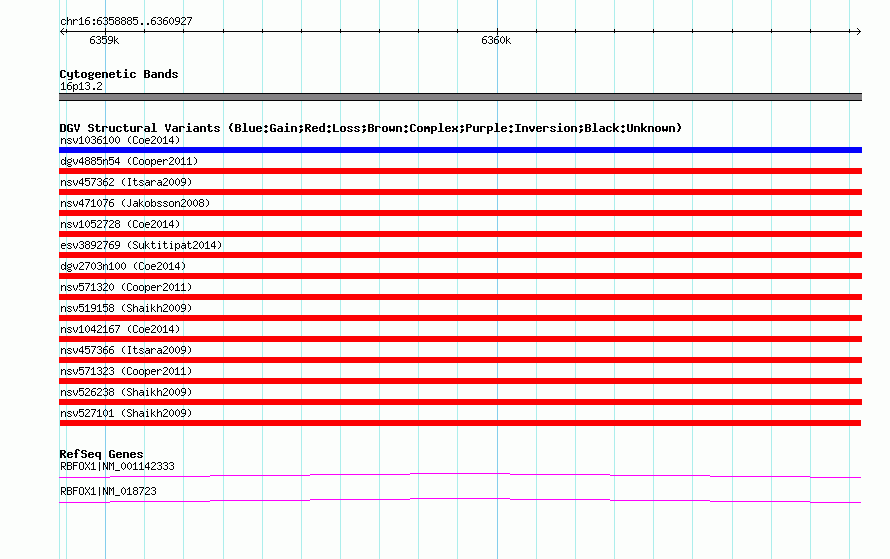
Task: Select the 16p13.2 band label
Action: [81, 86]
